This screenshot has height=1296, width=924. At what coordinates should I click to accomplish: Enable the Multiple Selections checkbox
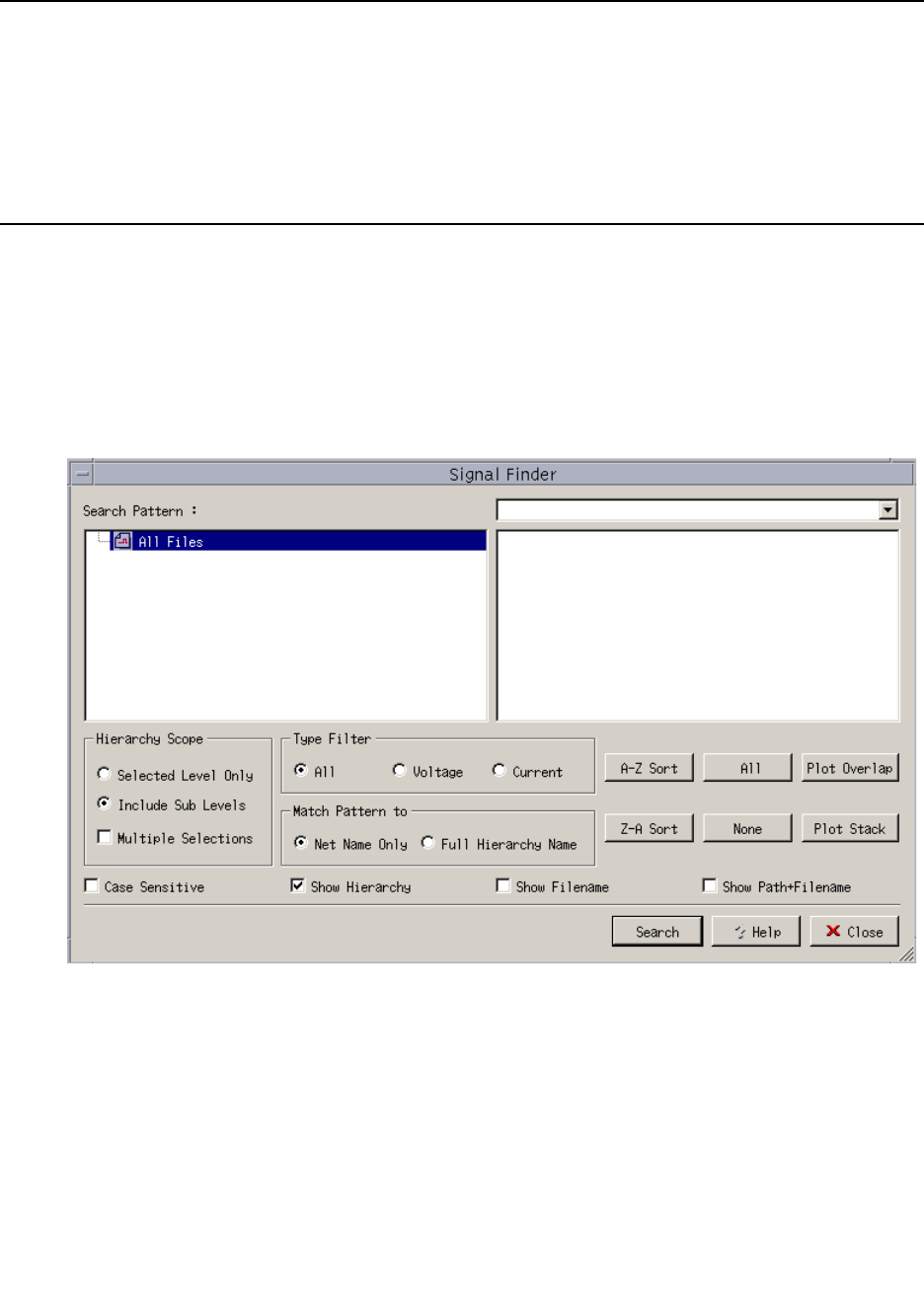coord(105,837)
